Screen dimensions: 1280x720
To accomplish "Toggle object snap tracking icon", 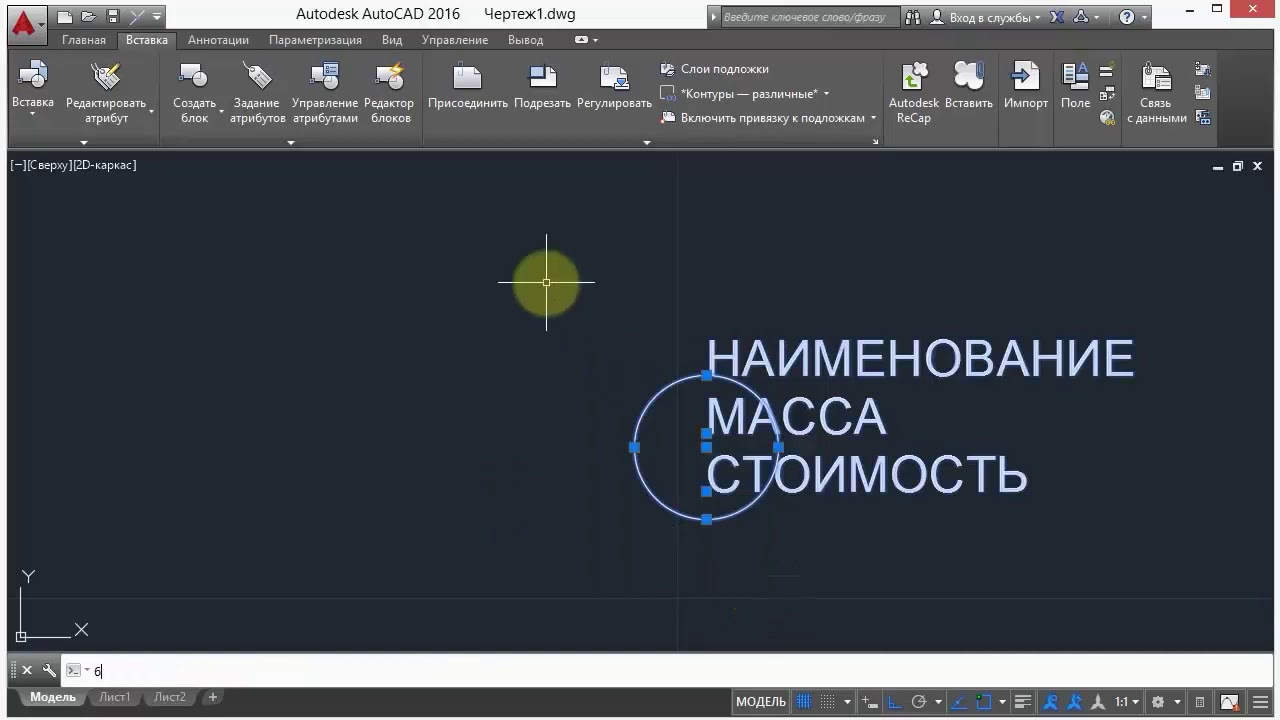I will (959, 702).
